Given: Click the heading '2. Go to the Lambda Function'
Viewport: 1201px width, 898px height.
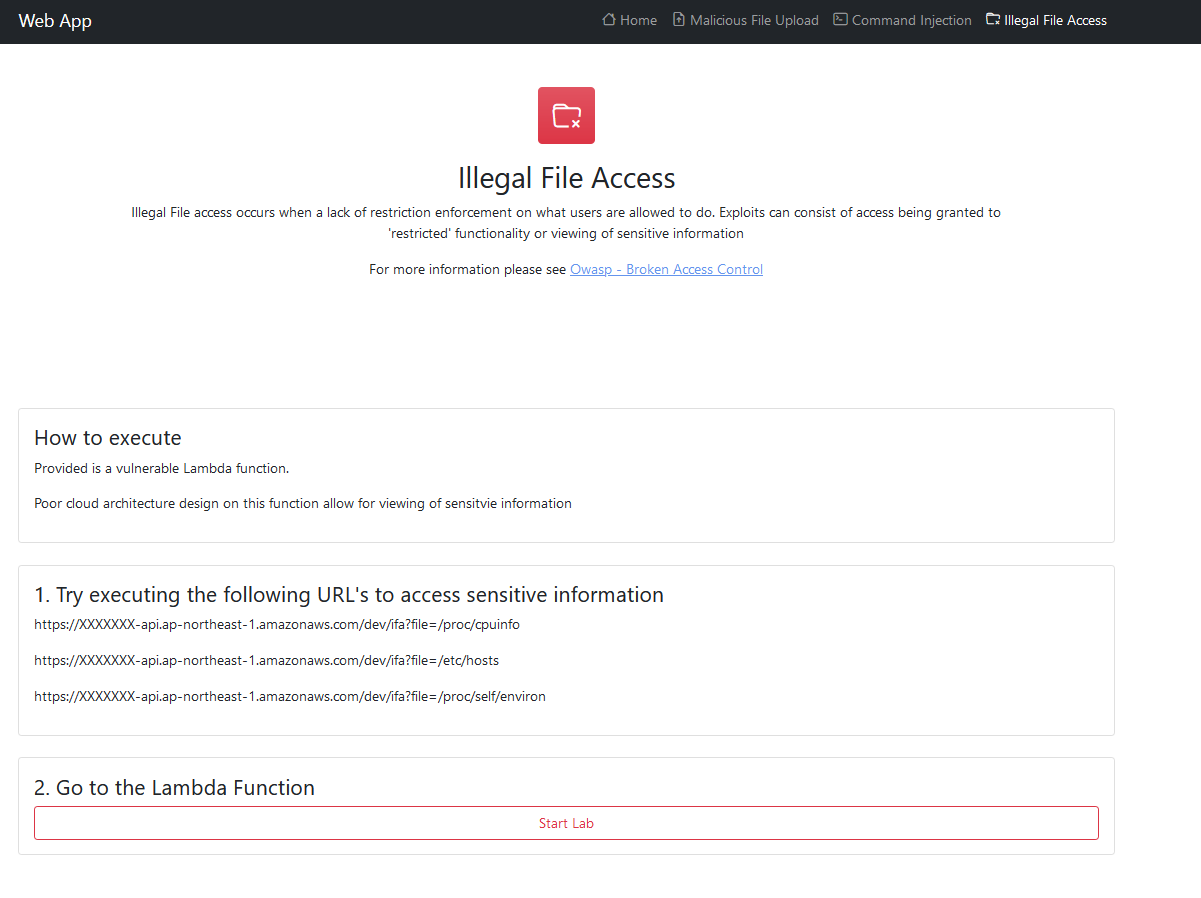Looking at the screenshot, I should [x=174, y=788].
